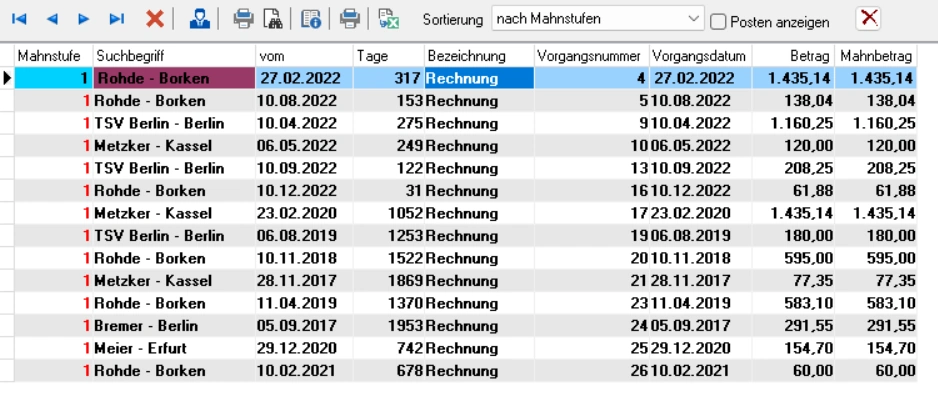Click printer icon beside the Excel export icon
The image size is (938, 395).
tap(350, 19)
